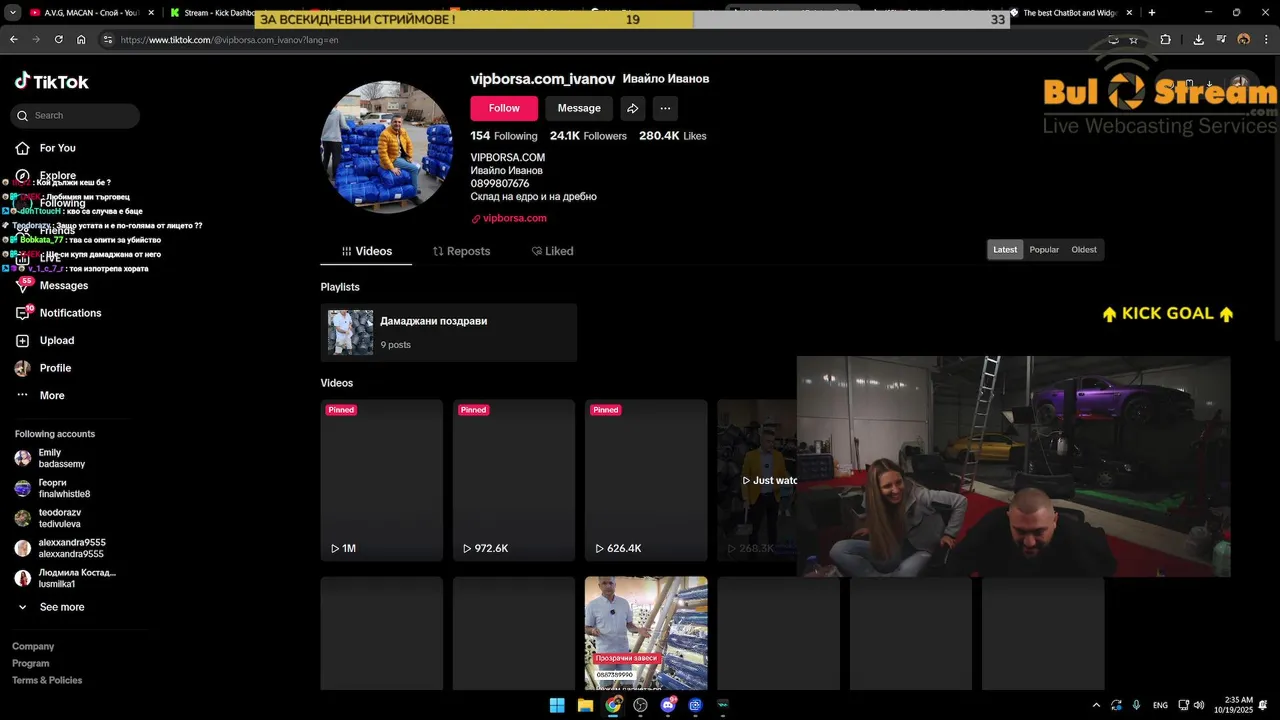Open followed account Людмила lusmilka1
This screenshot has width=1280, height=720.
[64, 578]
